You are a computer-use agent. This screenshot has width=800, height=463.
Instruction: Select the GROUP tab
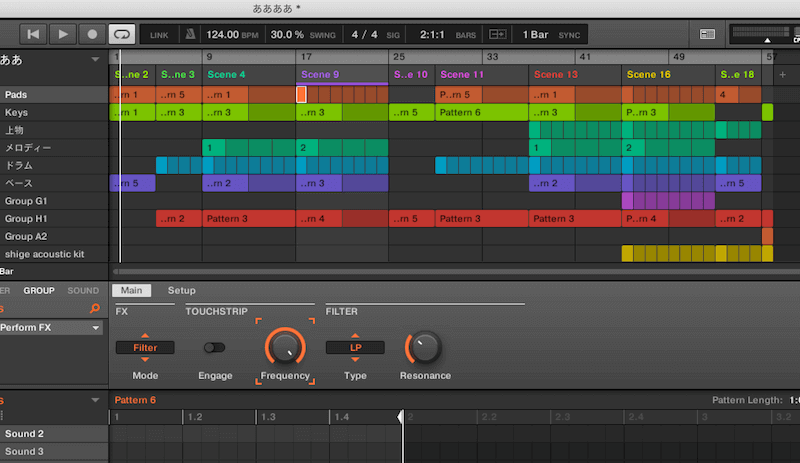[x=39, y=291]
